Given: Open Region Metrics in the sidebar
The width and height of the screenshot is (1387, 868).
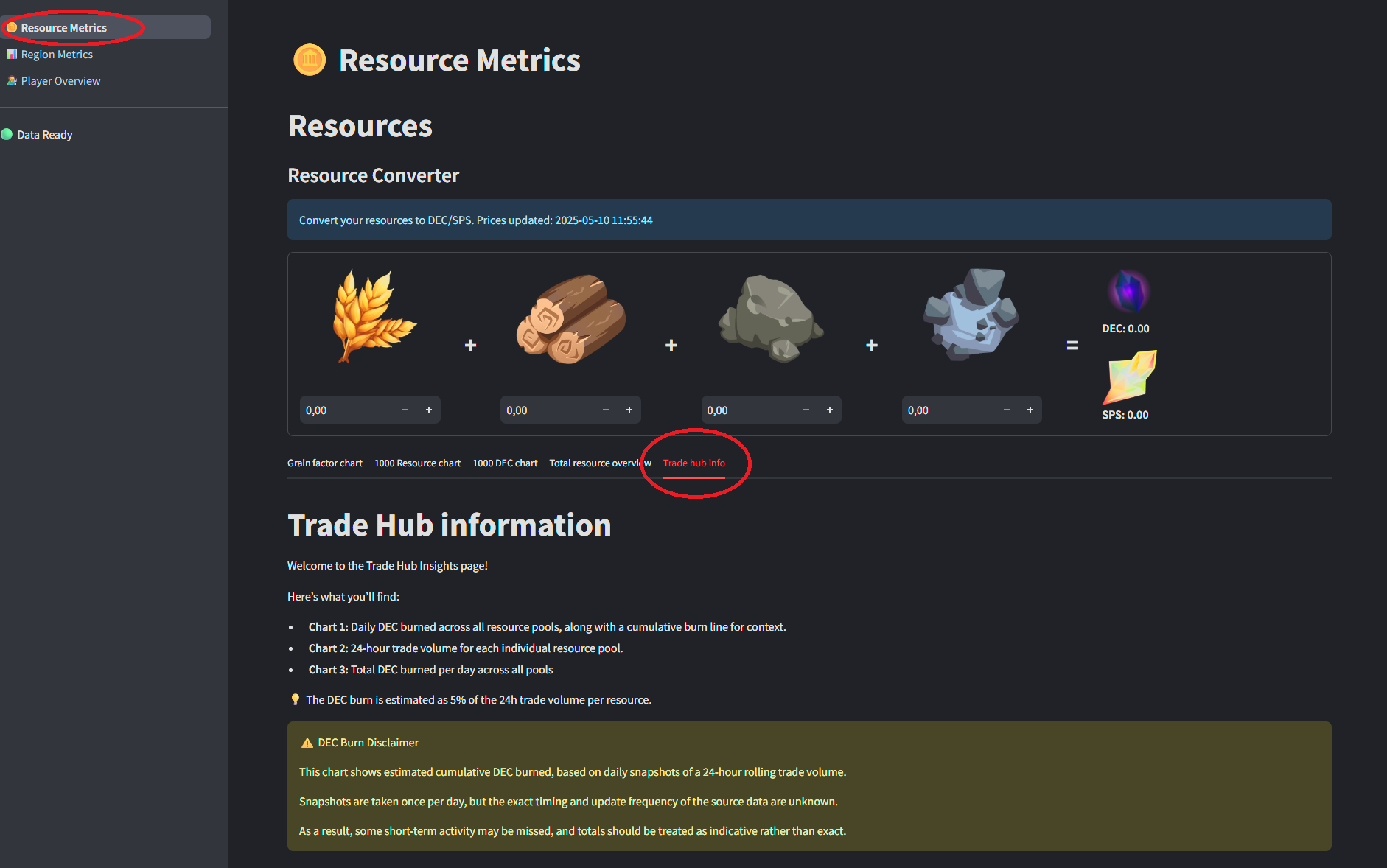Looking at the screenshot, I should click(x=57, y=54).
